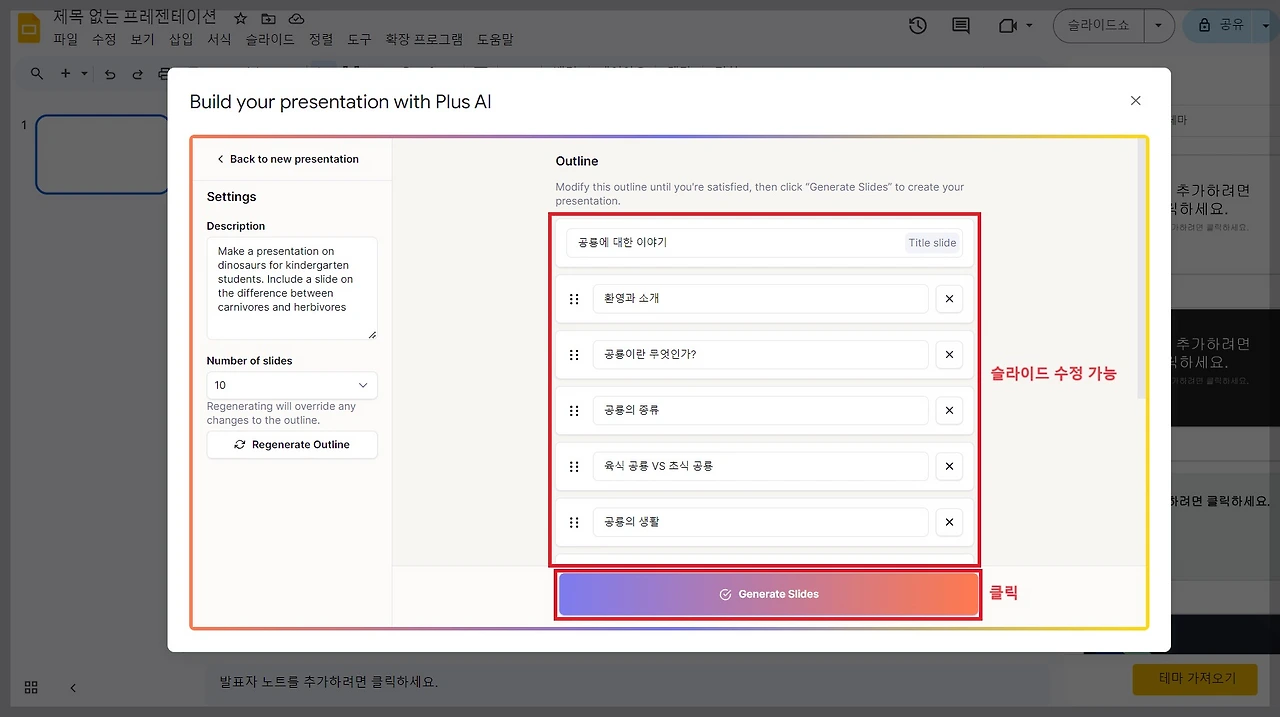Edit the 공룡이란 무엇인가? outline field
The image size is (1280, 717).
[760, 354]
